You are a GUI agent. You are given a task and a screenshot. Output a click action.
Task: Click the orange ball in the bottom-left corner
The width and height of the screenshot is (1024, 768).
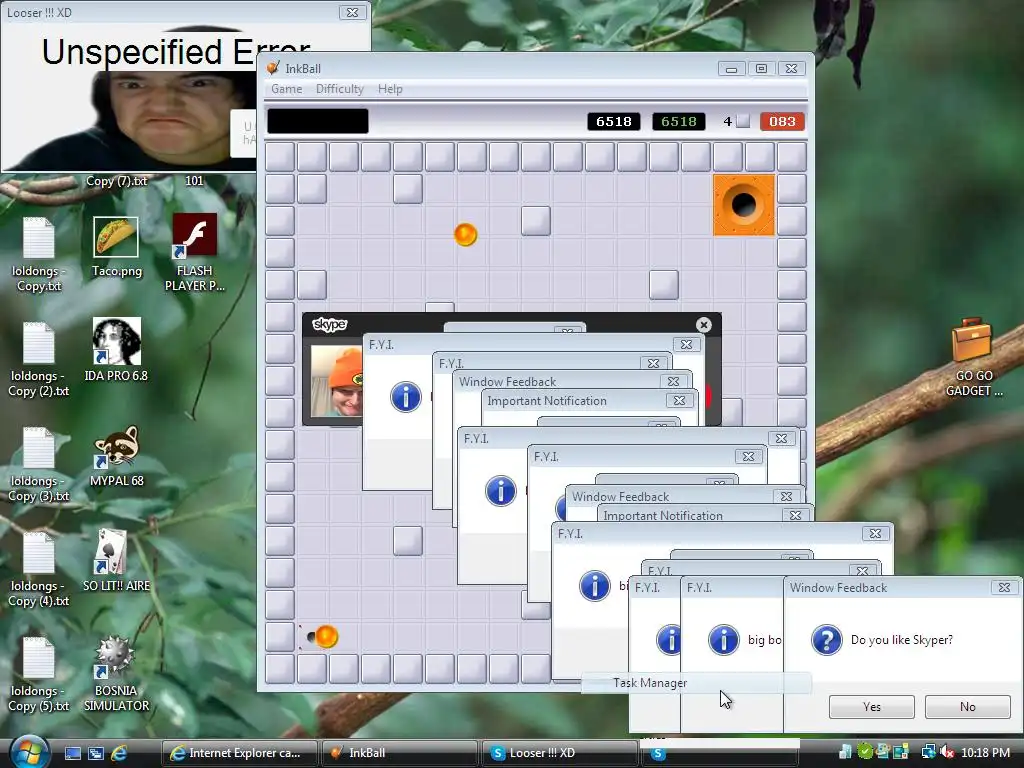pos(326,636)
